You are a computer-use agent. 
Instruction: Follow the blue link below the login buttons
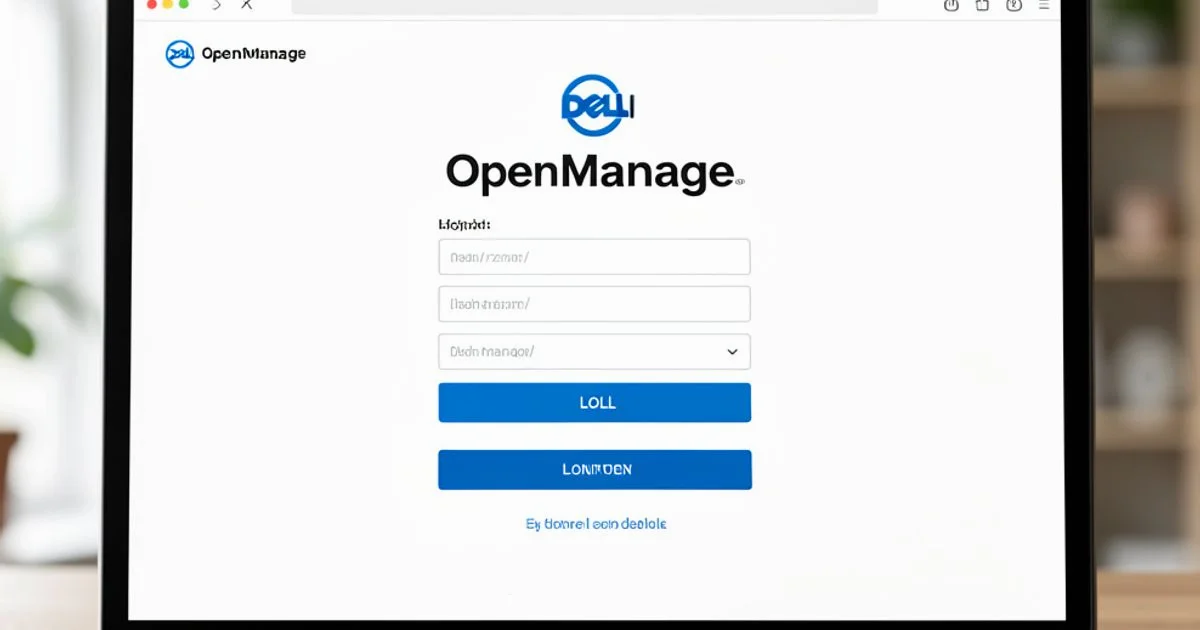point(594,523)
